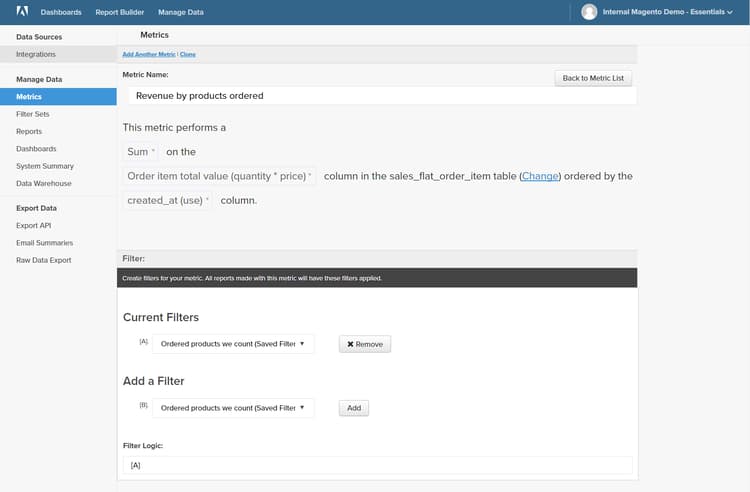Open Filter Sets in sidebar
Viewport: 750px width, 492px height.
[33, 114]
